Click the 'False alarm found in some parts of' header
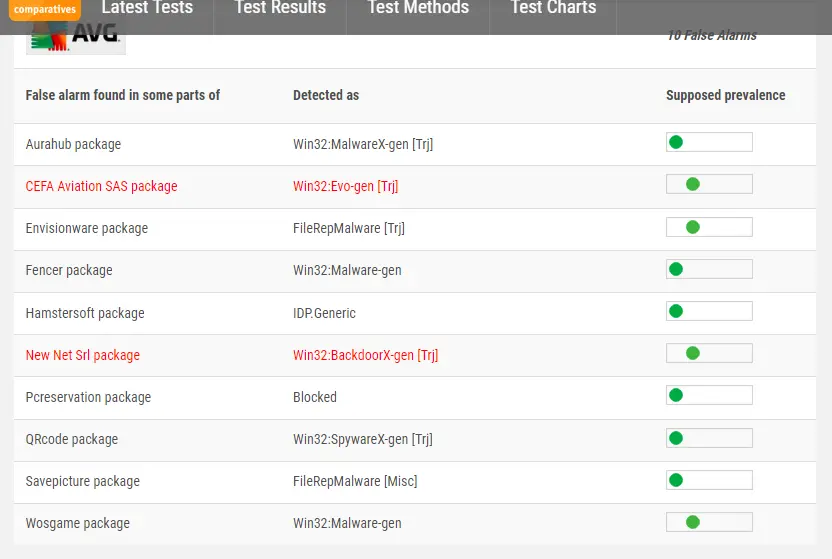This screenshot has height=559, width=832. (x=123, y=95)
